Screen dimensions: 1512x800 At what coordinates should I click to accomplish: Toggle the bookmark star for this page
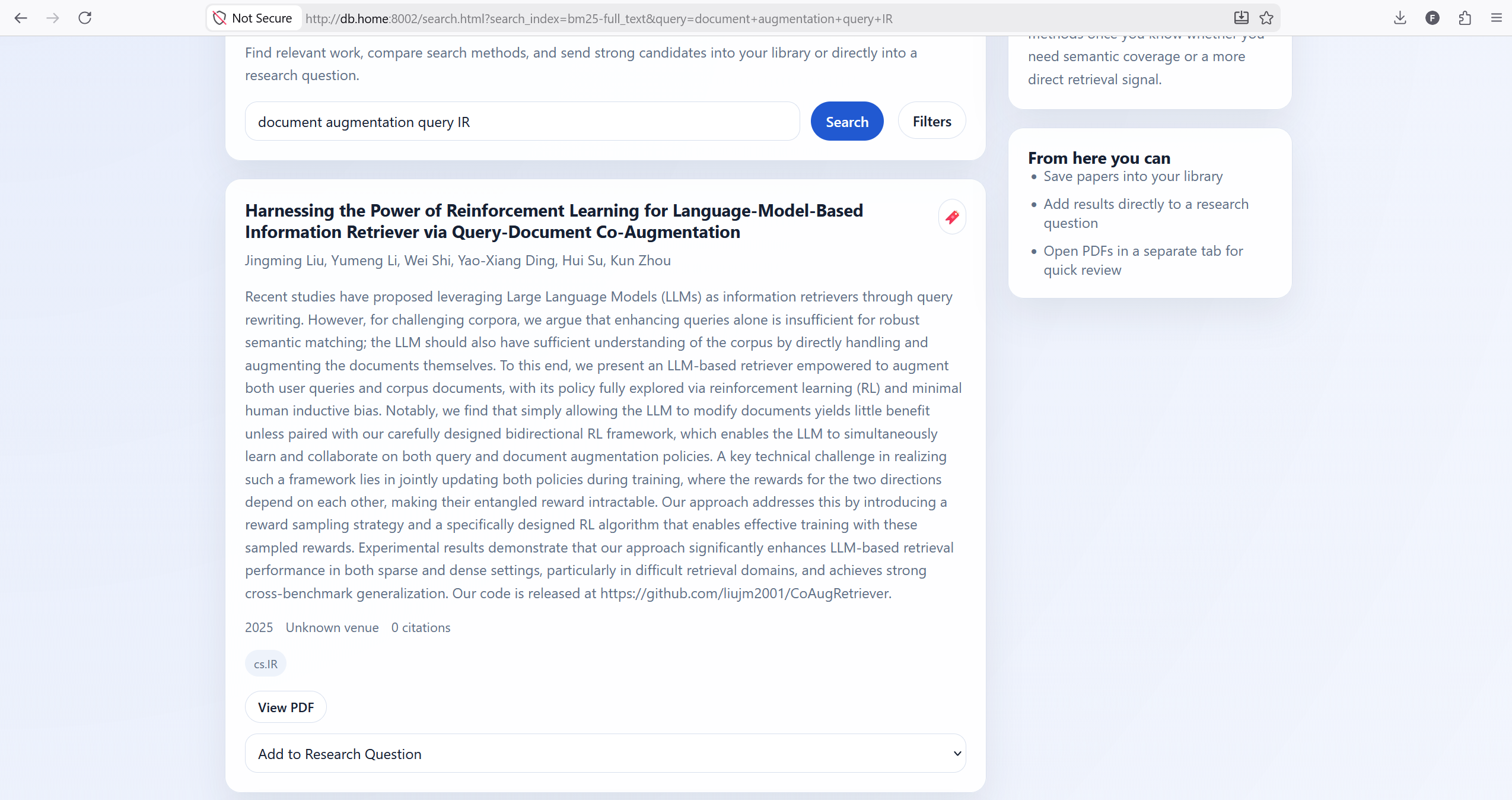pyautogui.click(x=1266, y=18)
